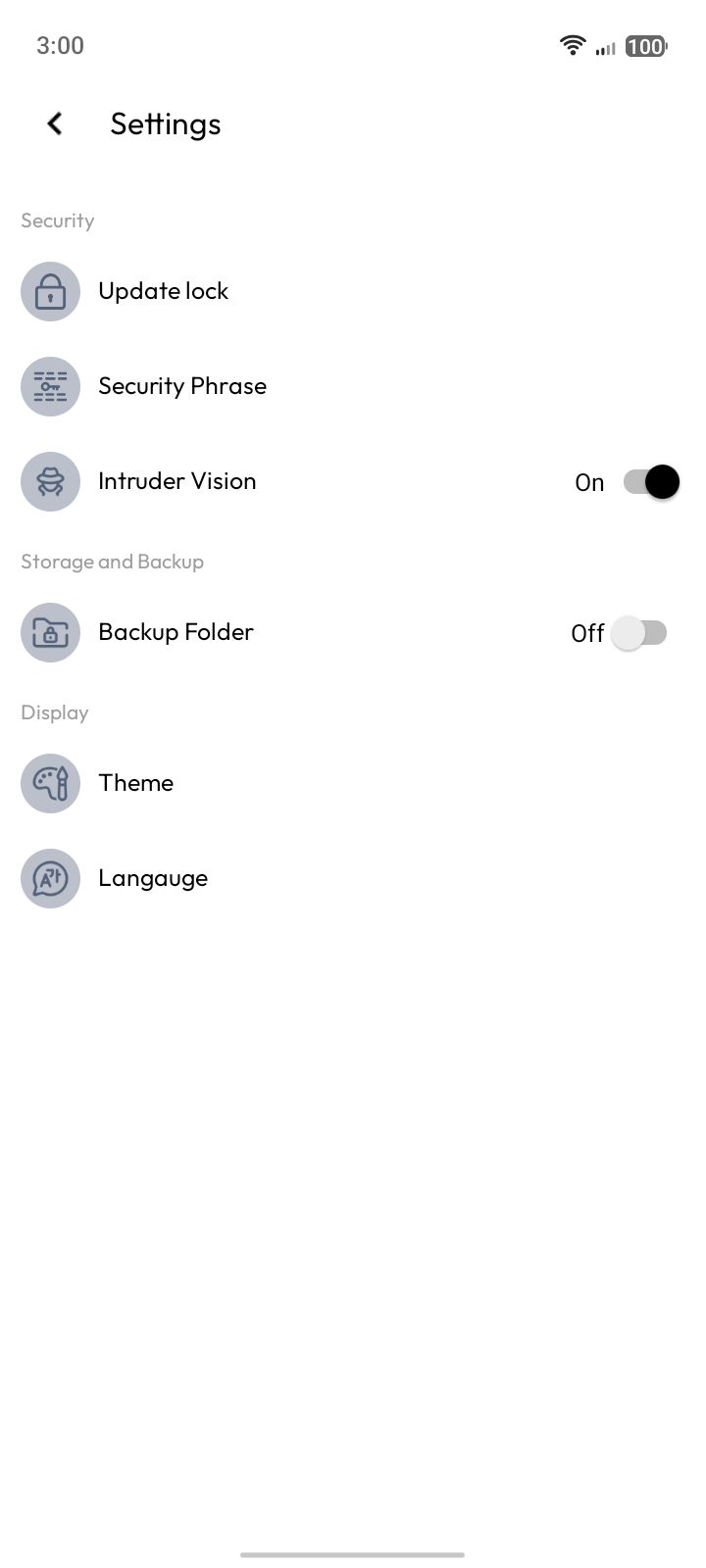Open the Langauge setting
The image size is (706, 1568).
pos(153,878)
